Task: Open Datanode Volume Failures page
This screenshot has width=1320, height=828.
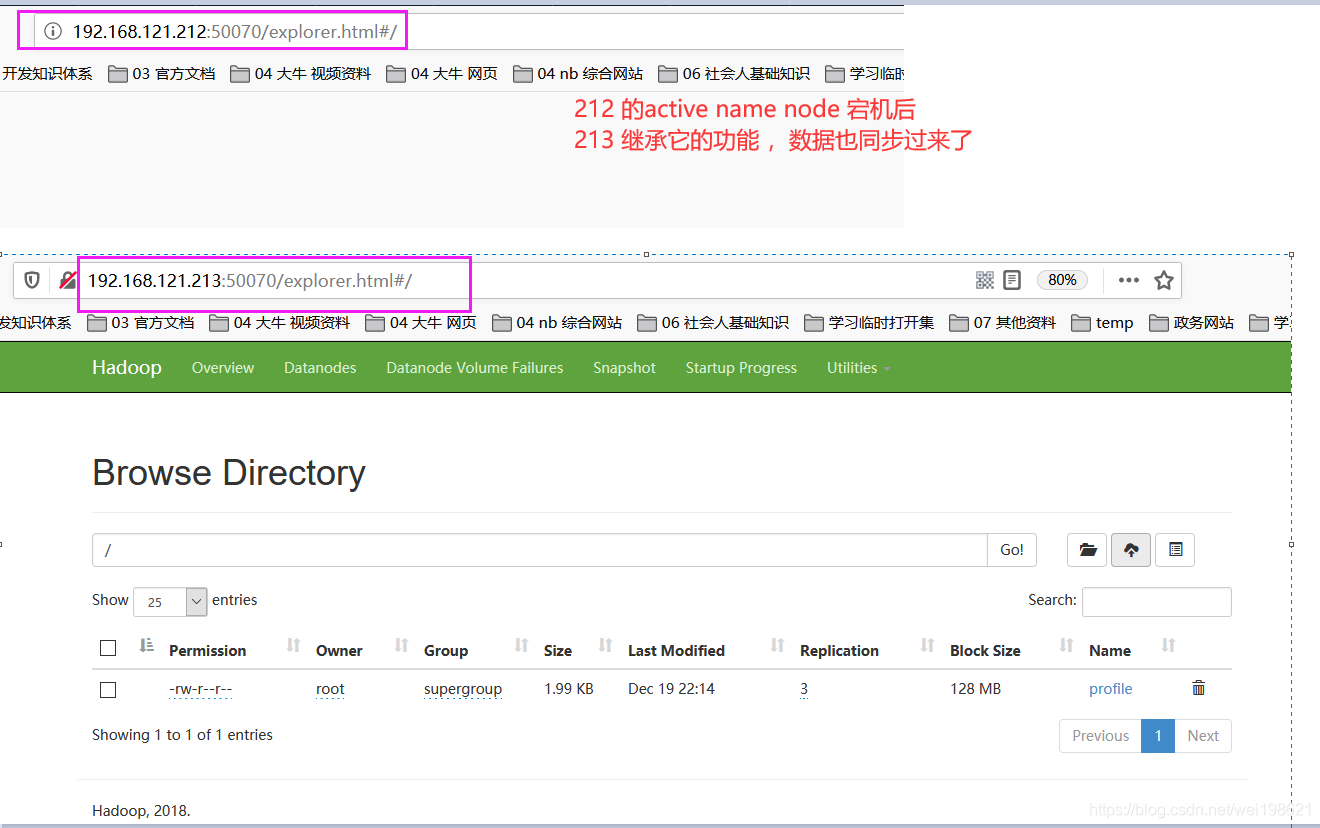Action: pos(475,368)
